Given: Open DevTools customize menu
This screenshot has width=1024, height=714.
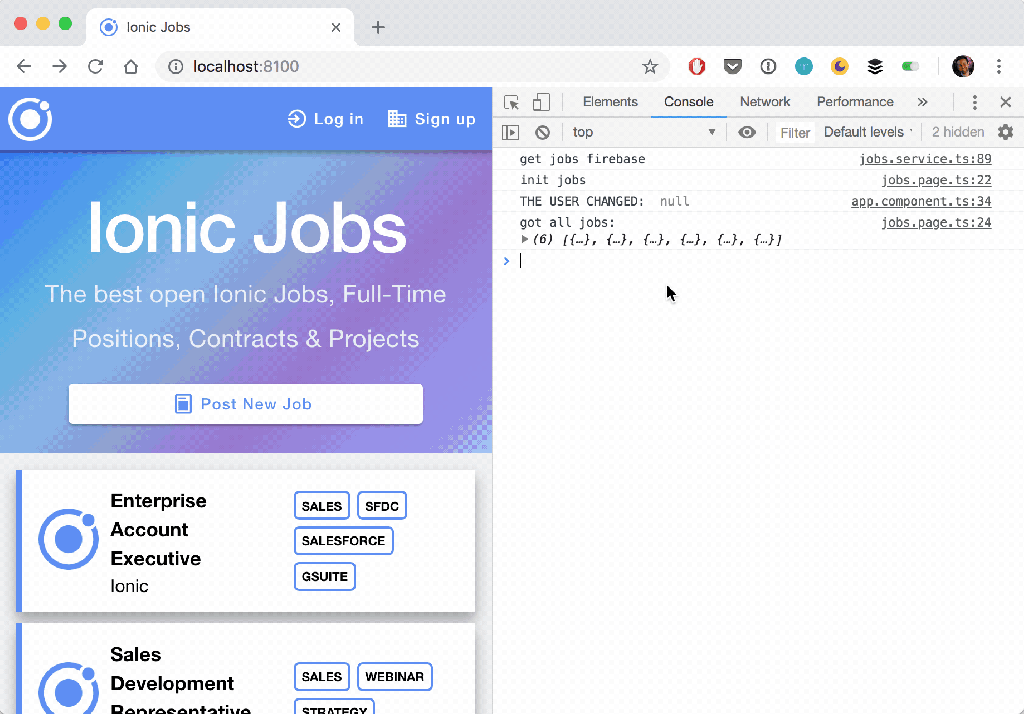Looking at the screenshot, I should pyautogui.click(x=974, y=102).
